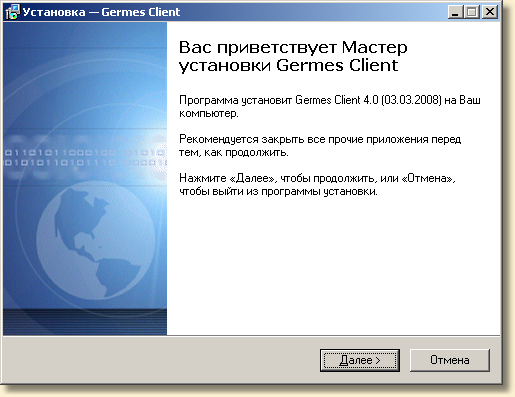The height and width of the screenshot is (397, 515).
Task: Click text 'Нажмите «Далее», чтобы продолжить'
Action: (277, 178)
